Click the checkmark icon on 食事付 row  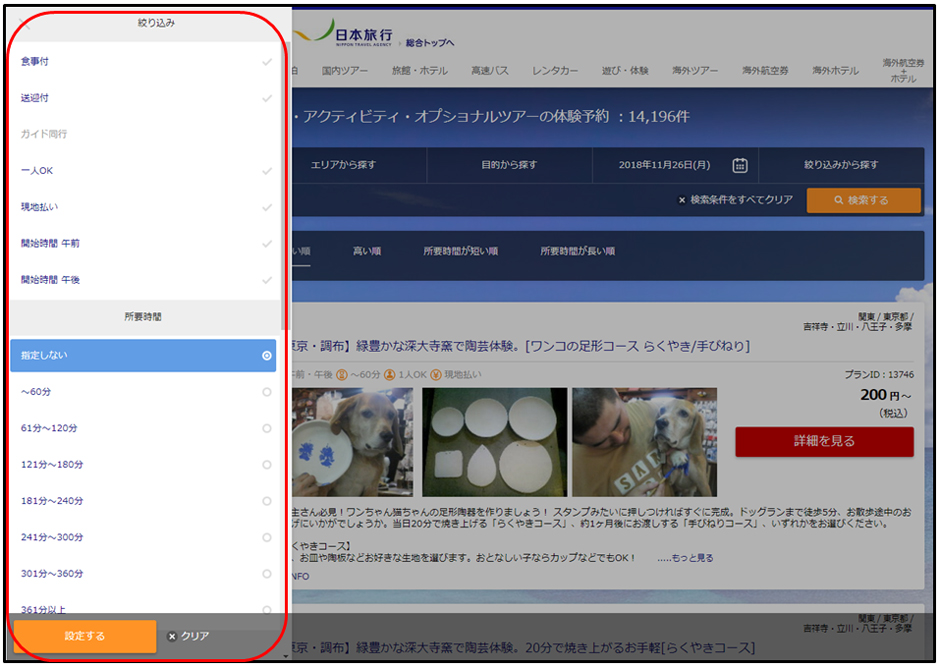click(x=266, y=62)
